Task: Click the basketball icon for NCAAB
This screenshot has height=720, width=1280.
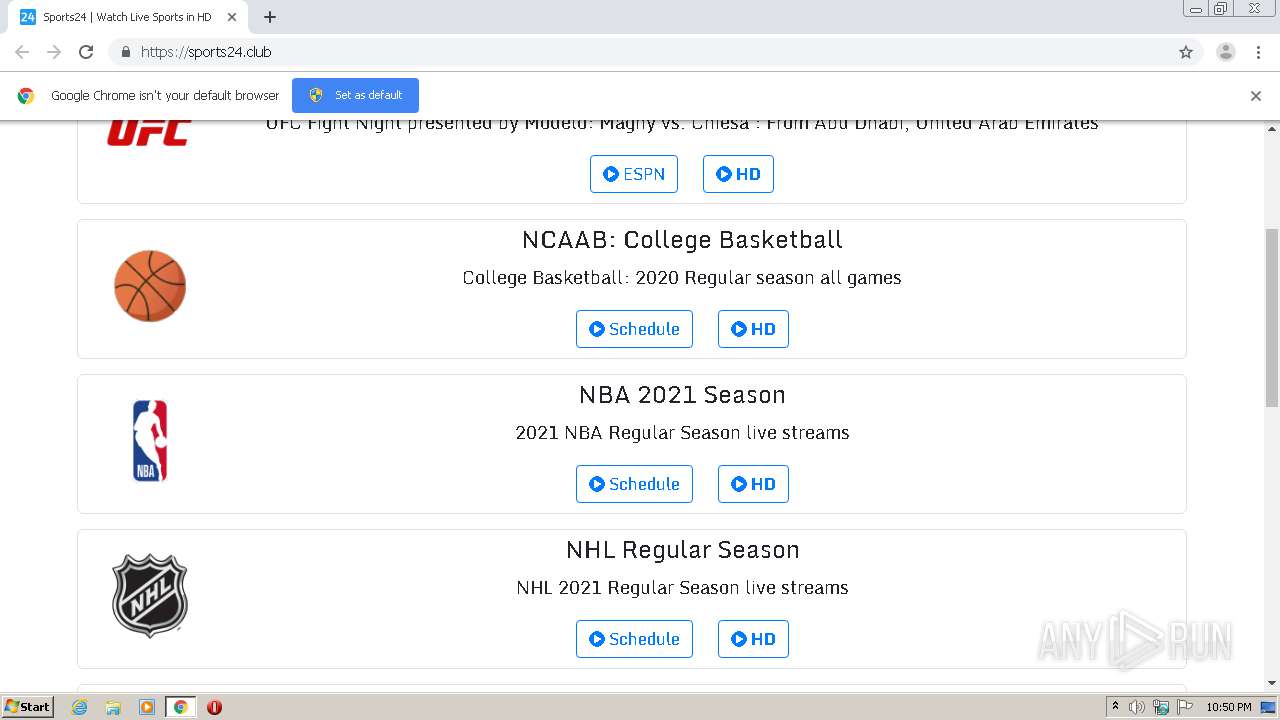Action: click(x=150, y=286)
